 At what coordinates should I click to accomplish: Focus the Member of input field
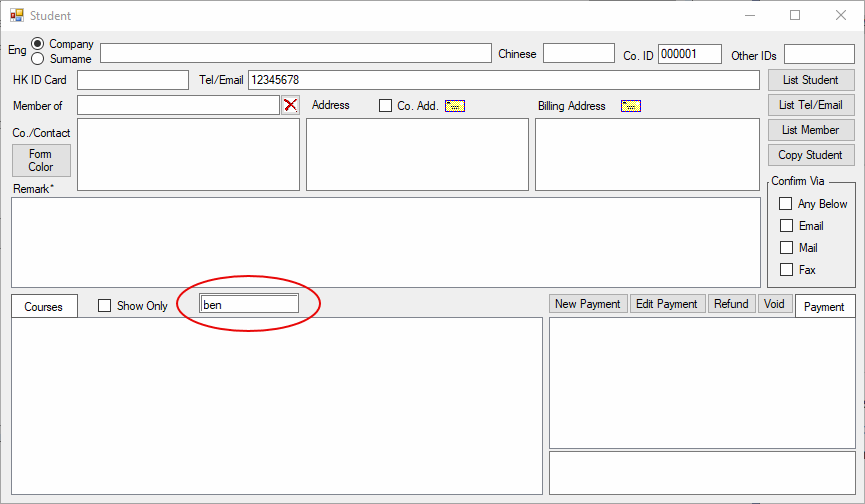[178, 105]
